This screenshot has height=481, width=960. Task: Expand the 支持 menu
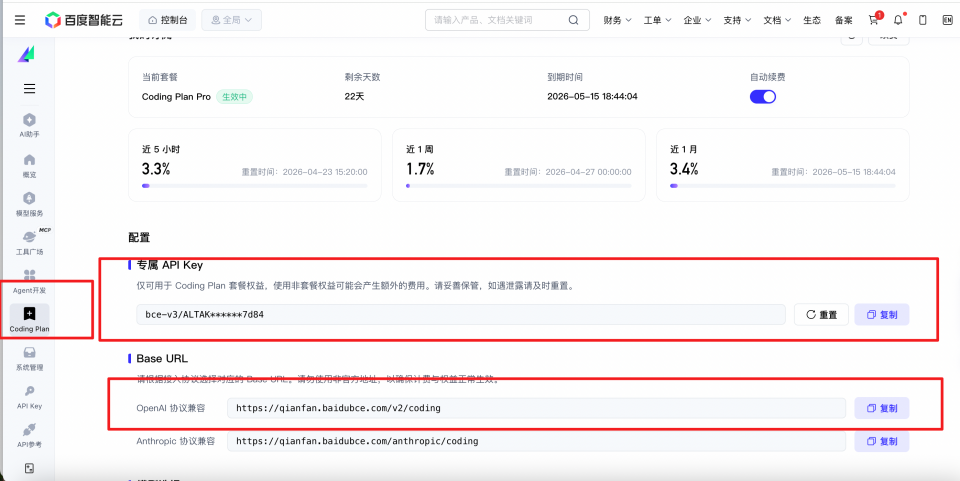(737, 20)
